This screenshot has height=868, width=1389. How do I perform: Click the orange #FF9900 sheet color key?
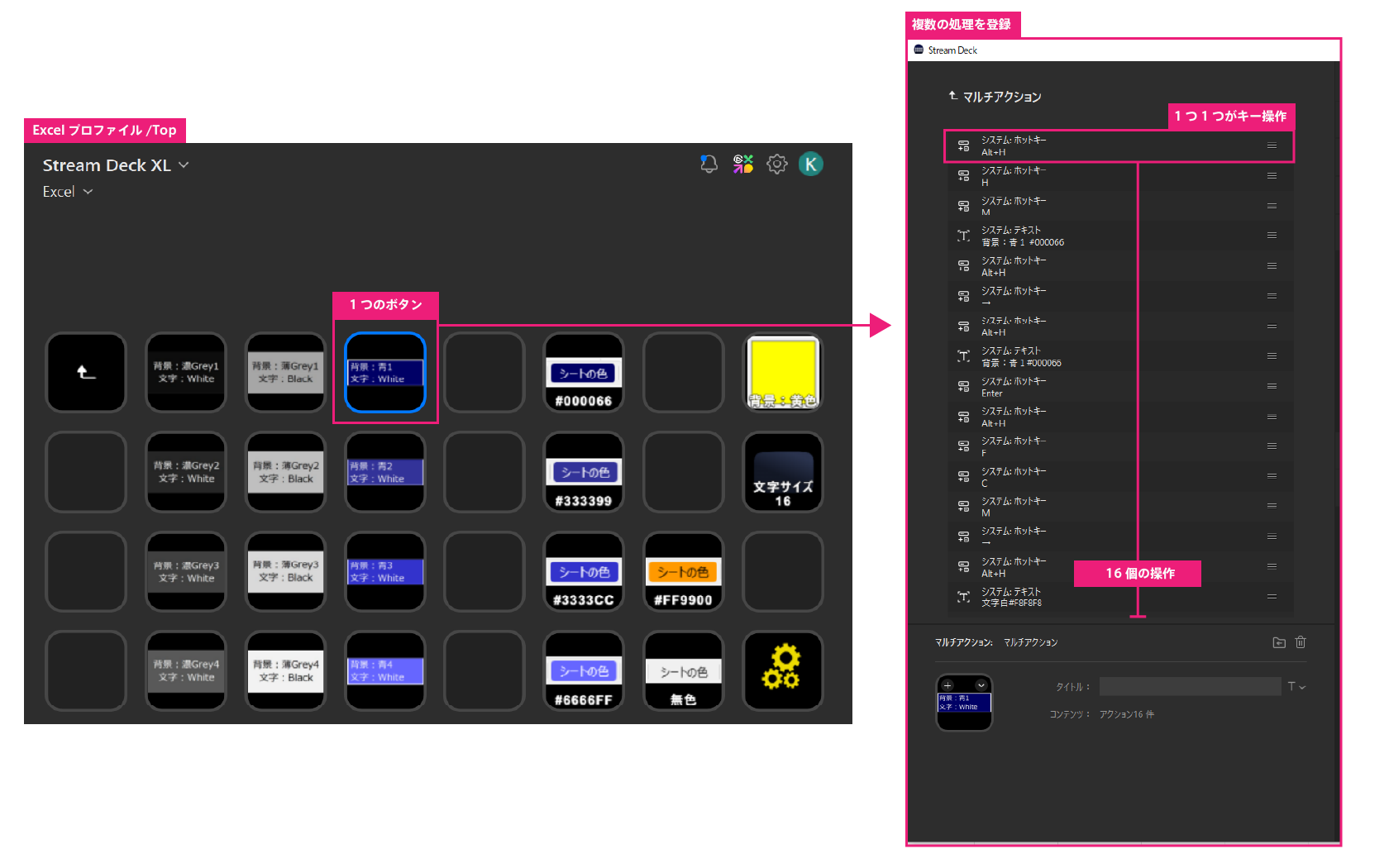(x=683, y=572)
